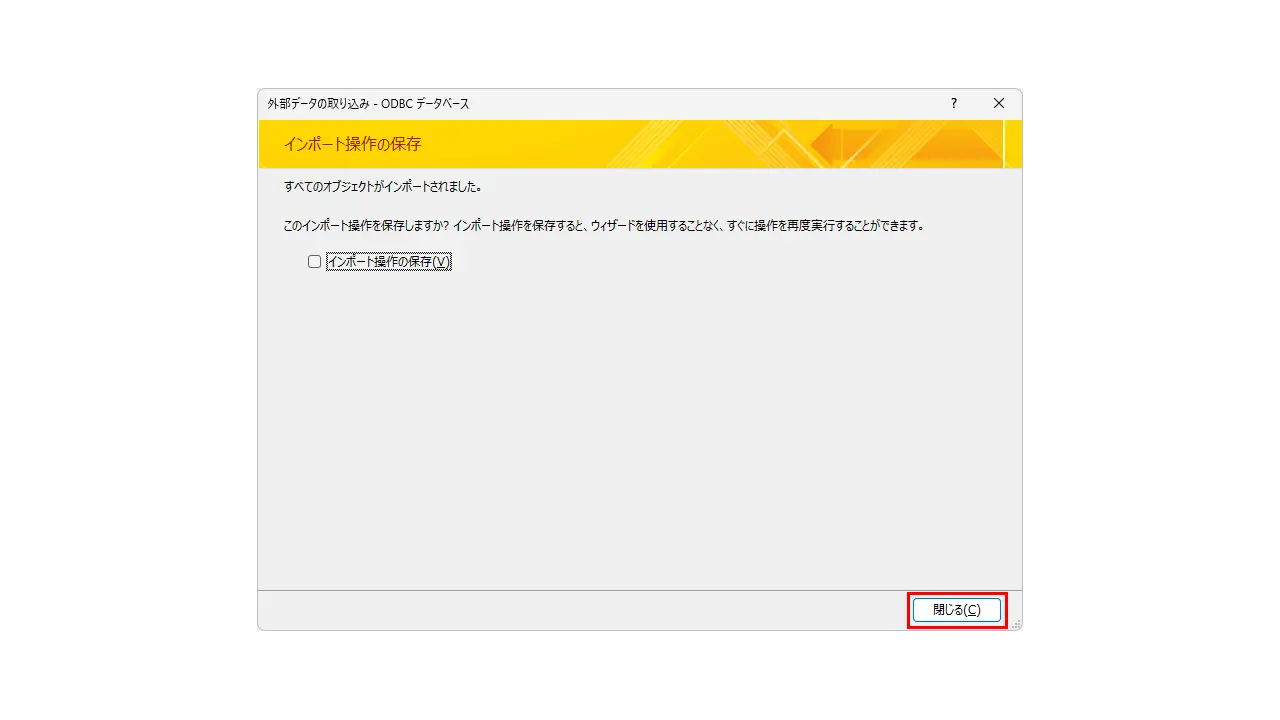Open the ? help button in title bar
The height and width of the screenshot is (720, 1280).
tap(954, 103)
